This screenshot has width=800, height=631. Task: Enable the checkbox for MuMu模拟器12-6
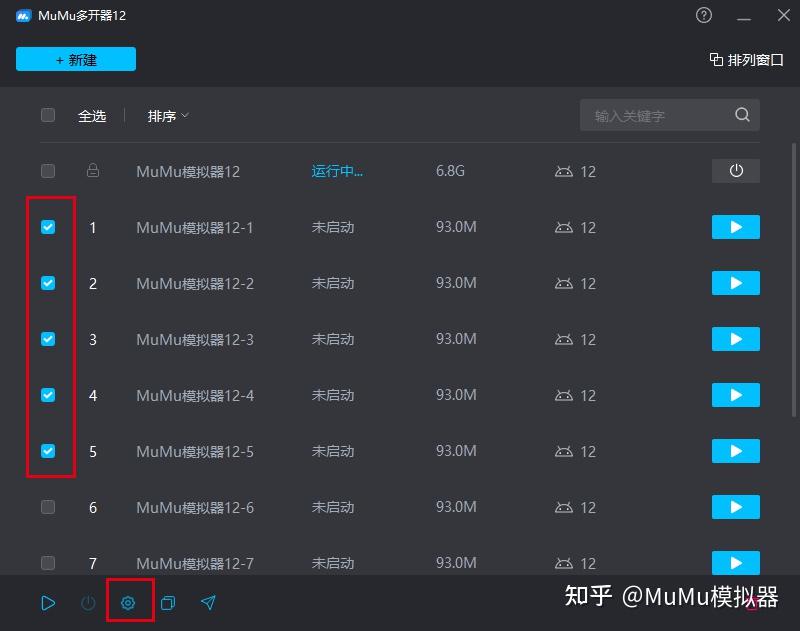pyautogui.click(x=47, y=507)
